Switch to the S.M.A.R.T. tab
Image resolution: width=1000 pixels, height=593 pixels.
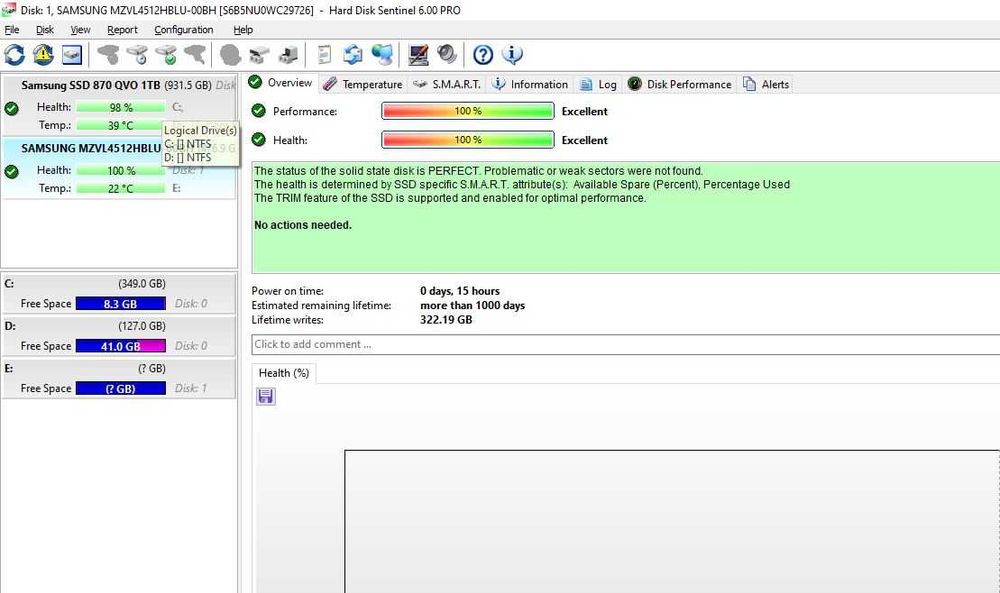447,84
